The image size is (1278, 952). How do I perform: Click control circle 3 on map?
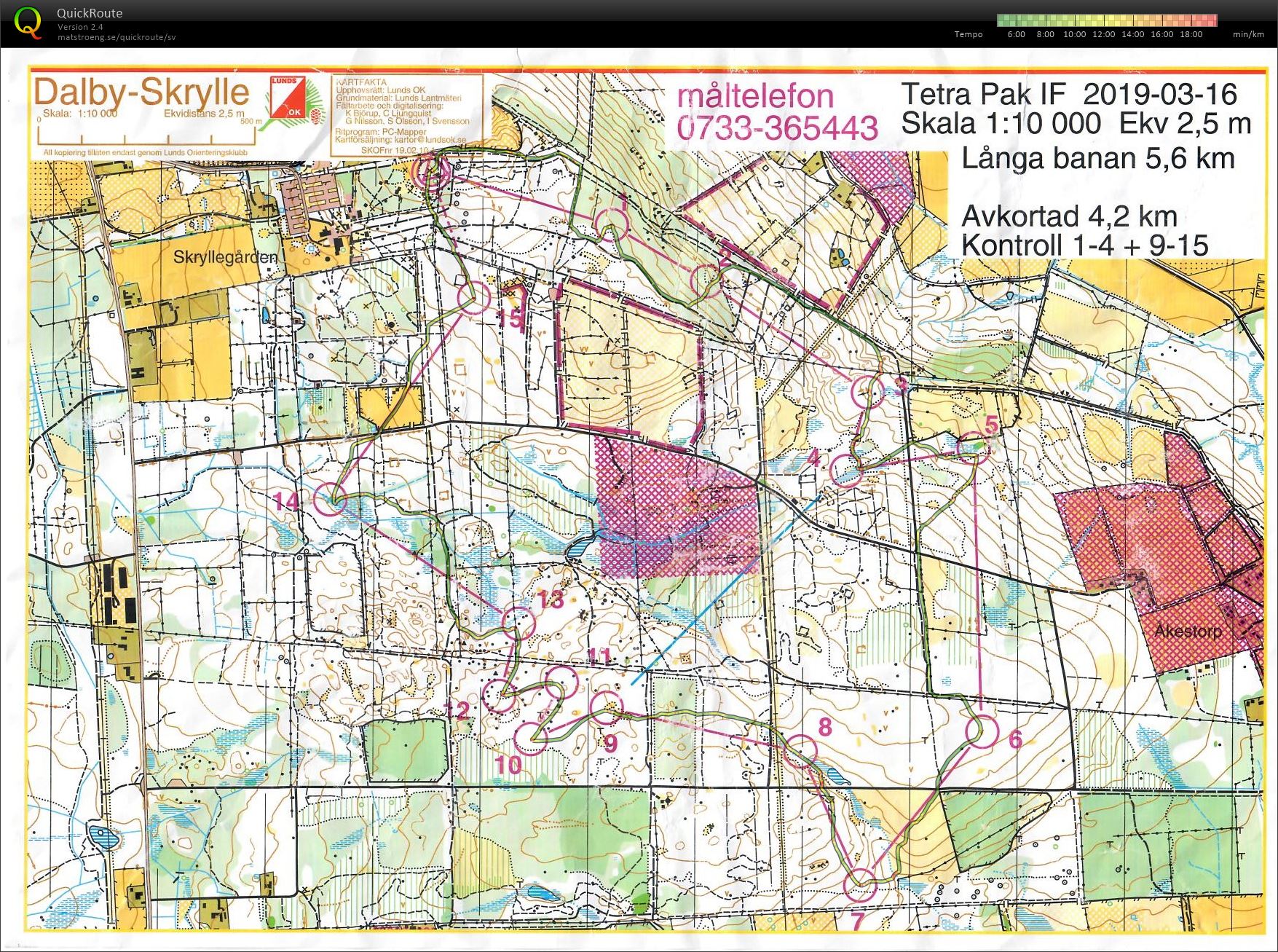(x=868, y=392)
